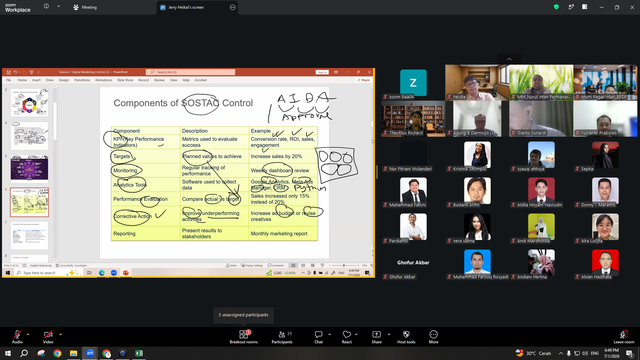Collapse the gallery with the up chevron
The width and height of the screenshot is (640, 360).
pos(509,59)
